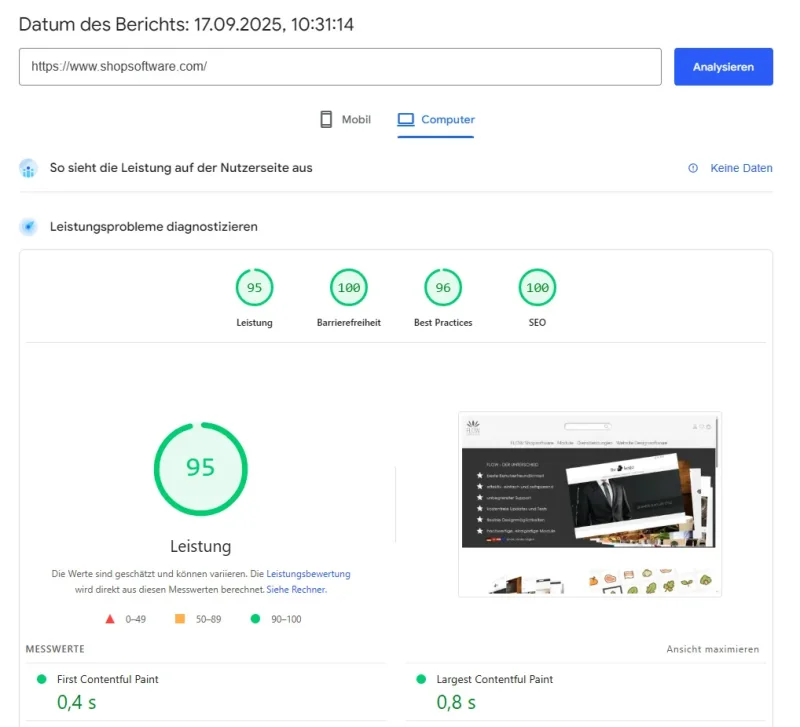The image size is (800, 727).
Task: Click the computer monitor icon
Action: [x=406, y=120]
